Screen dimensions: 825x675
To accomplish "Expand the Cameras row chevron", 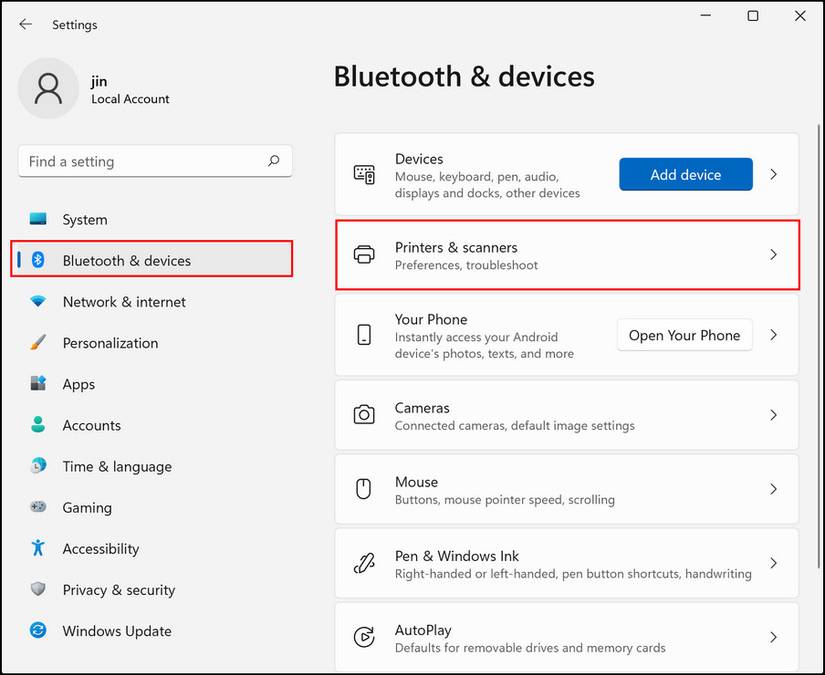I will coord(773,415).
